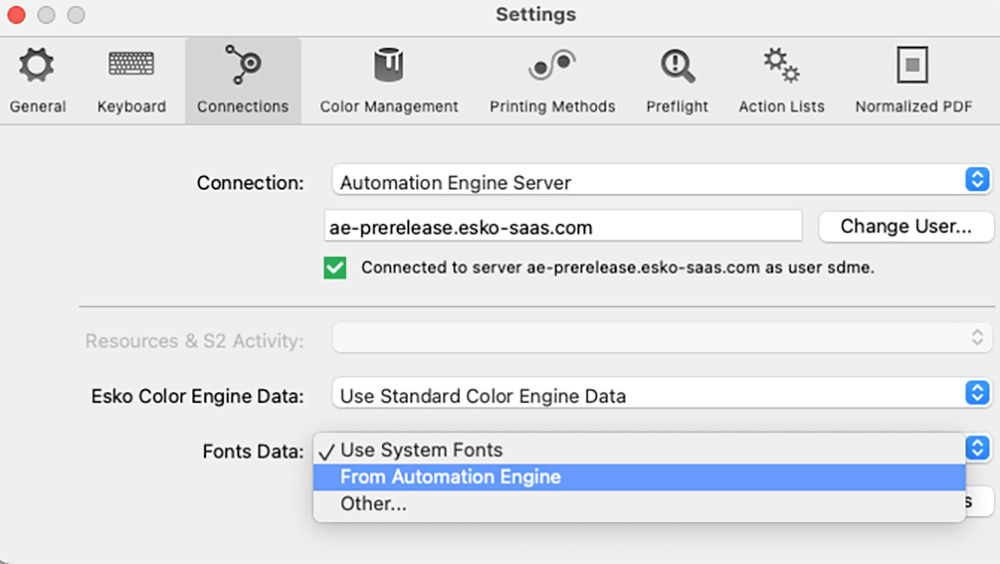Screen dimensions: 1000x564
Task: Click the Change User... button
Action: [x=905, y=227]
